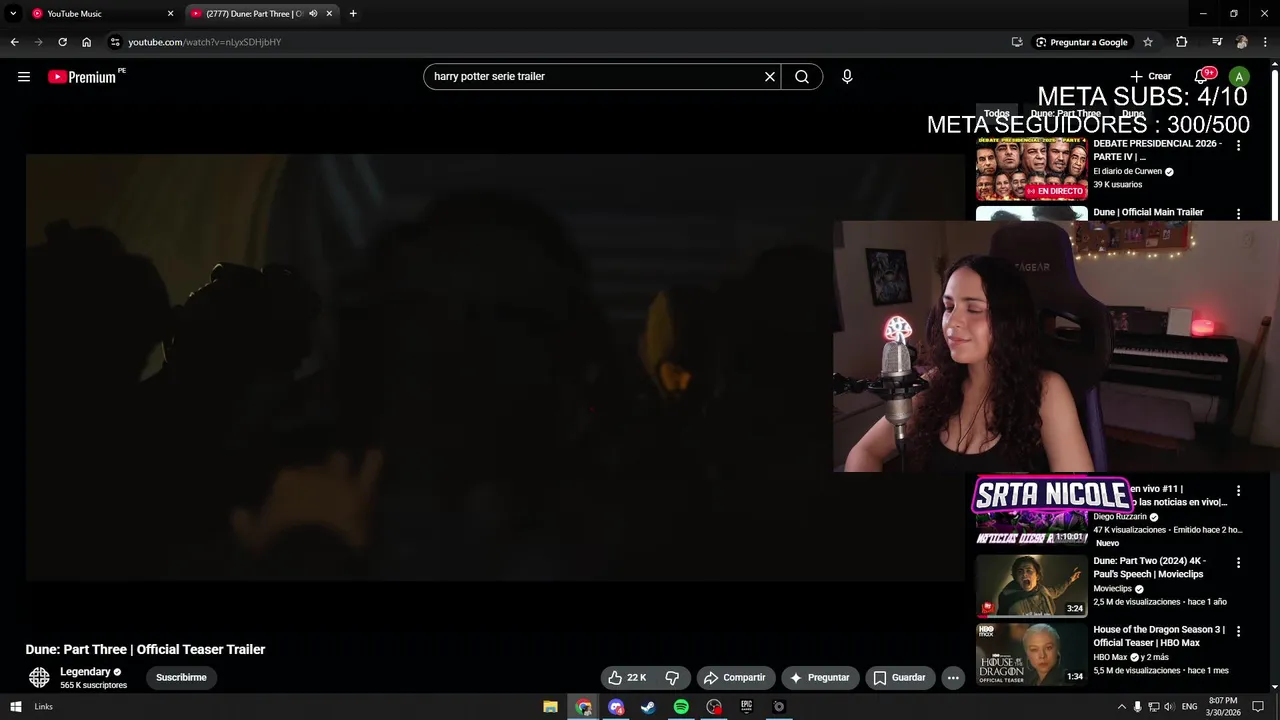Open the Legendary channel name link
Screen dimensions: 1280x720
click(x=85, y=672)
